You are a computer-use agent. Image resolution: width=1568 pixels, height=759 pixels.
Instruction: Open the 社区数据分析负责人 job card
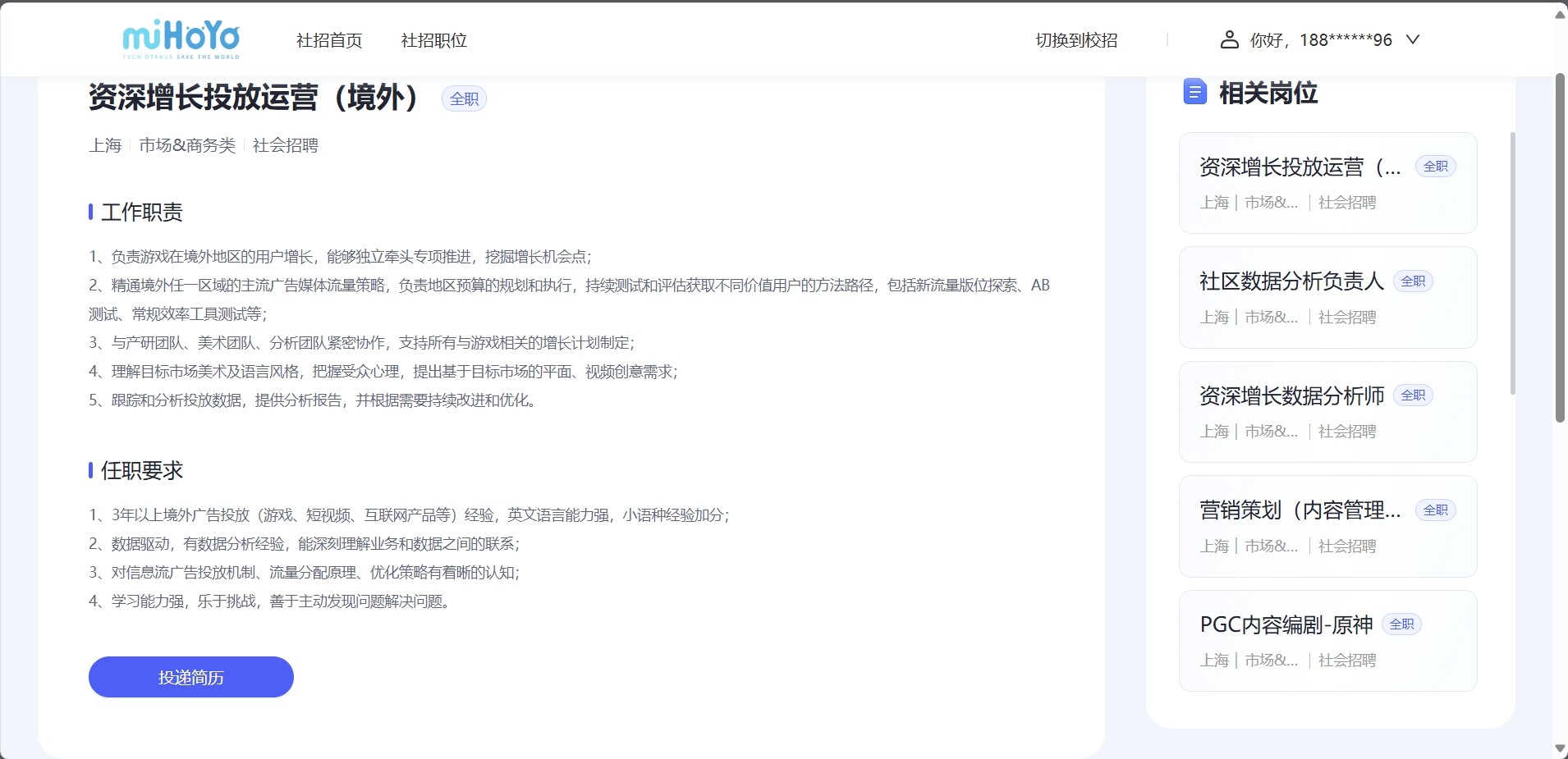pyautogui.click(x=1327, y=297)
